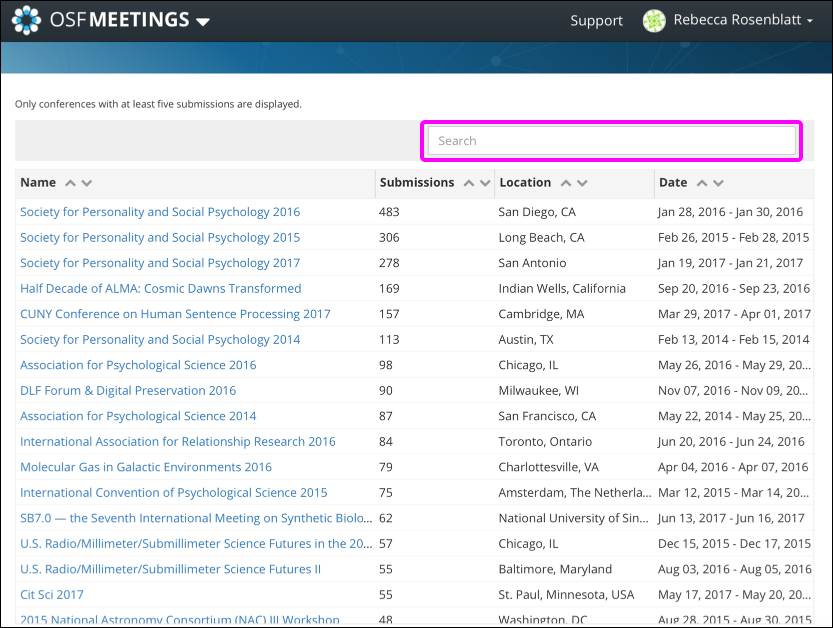Sort Date column descending
This screenshot has width=833, height=628.
(718, 183)
